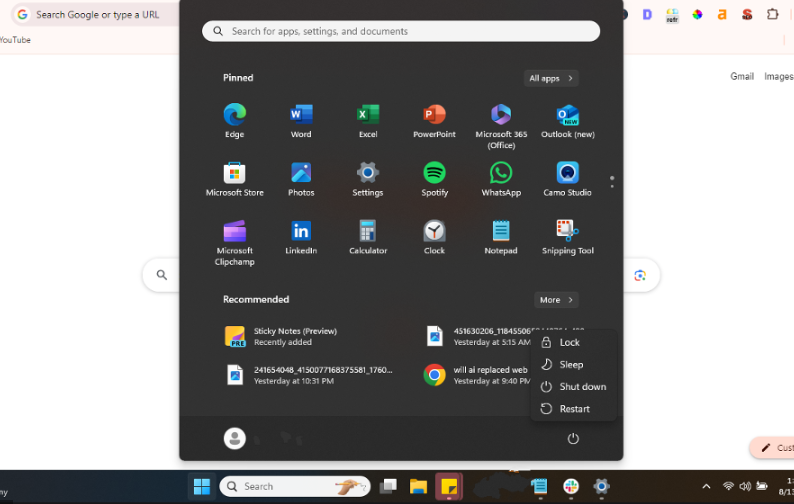Choose Restart in the power menu
This screenshot has height=504, width=794.
coord(573,409)
